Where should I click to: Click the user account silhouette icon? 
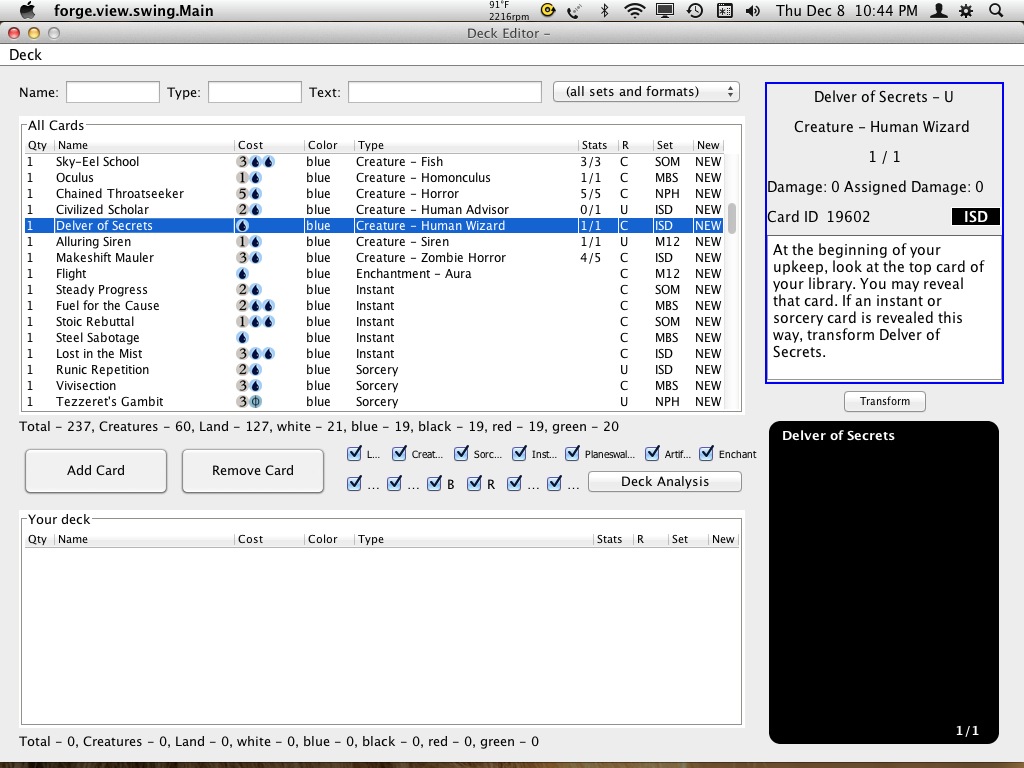point(938,11)
